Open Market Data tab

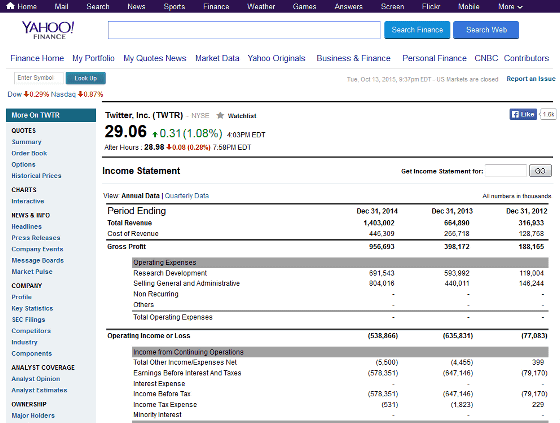coord(217,58)
